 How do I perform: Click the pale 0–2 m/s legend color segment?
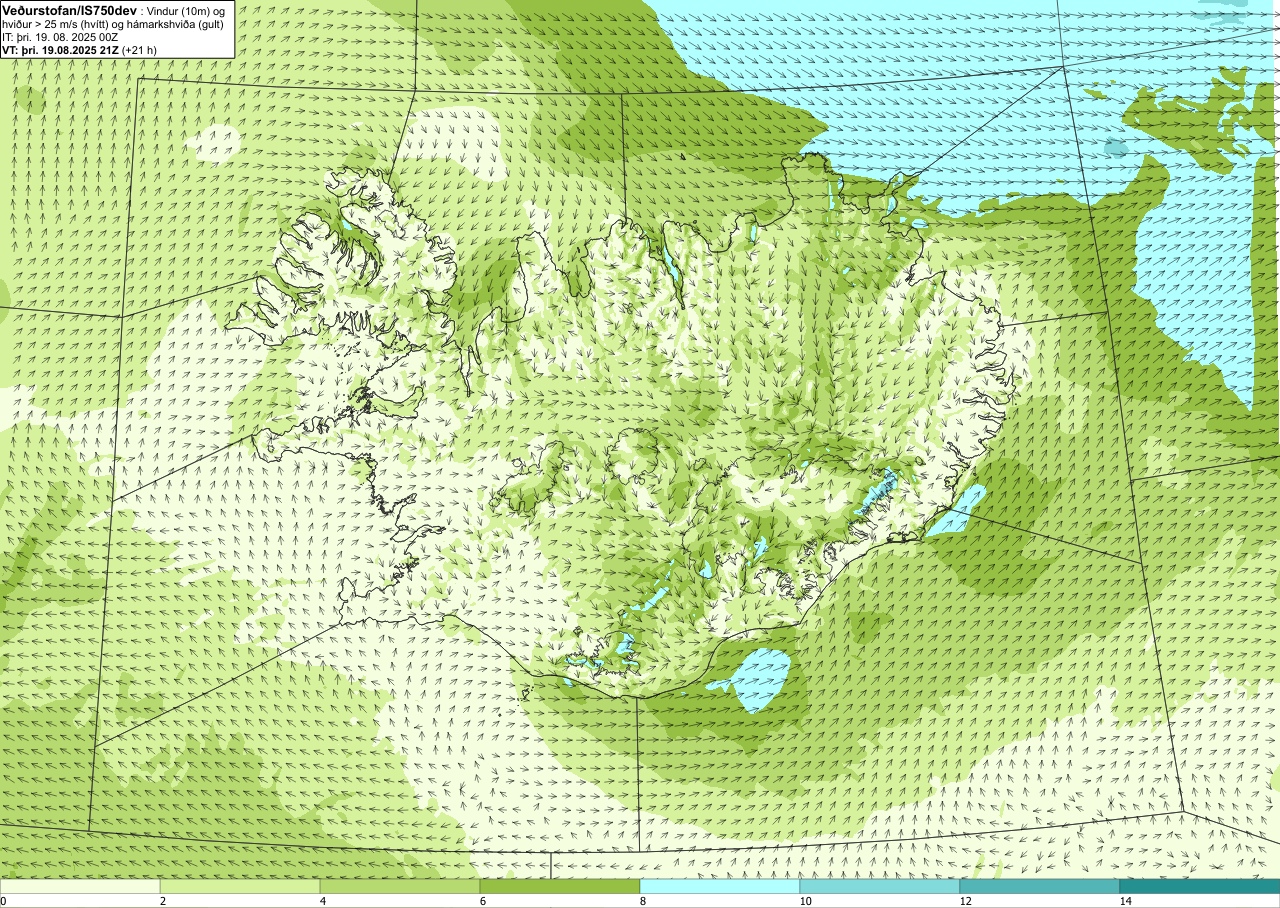80,886
